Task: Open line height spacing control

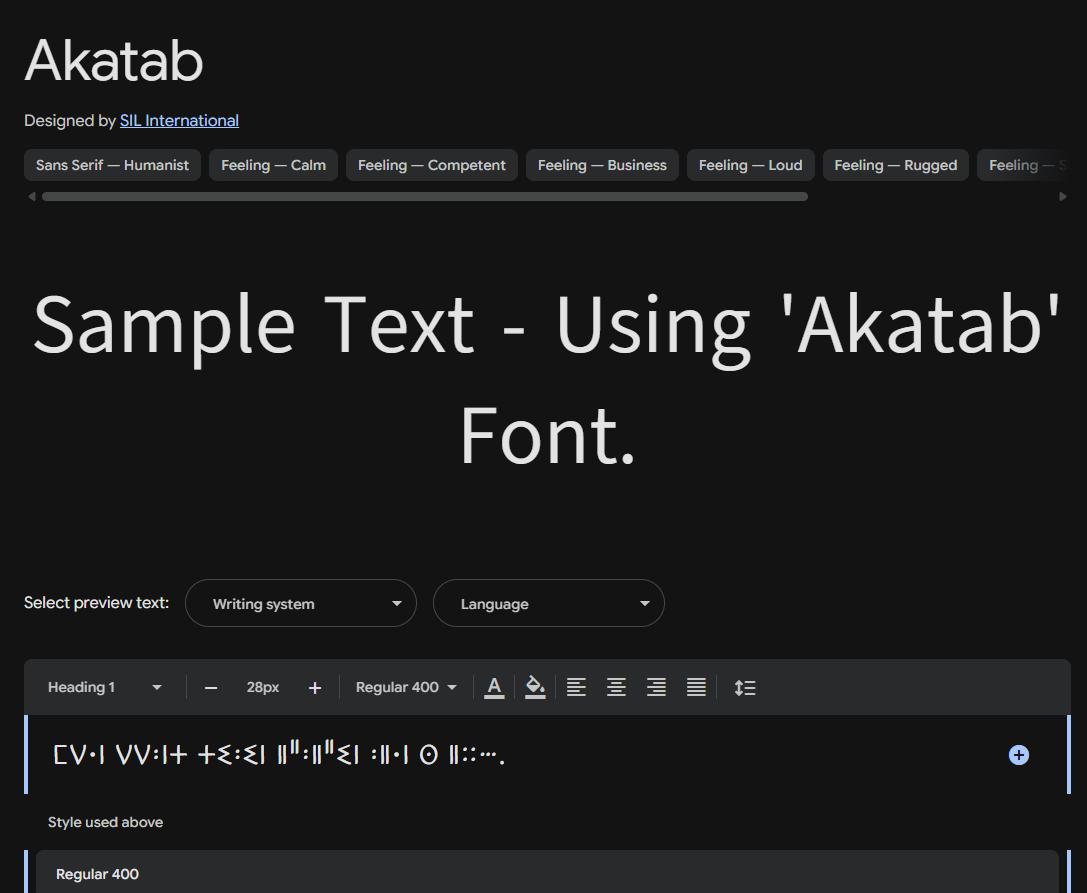Action: click(745, 687)
